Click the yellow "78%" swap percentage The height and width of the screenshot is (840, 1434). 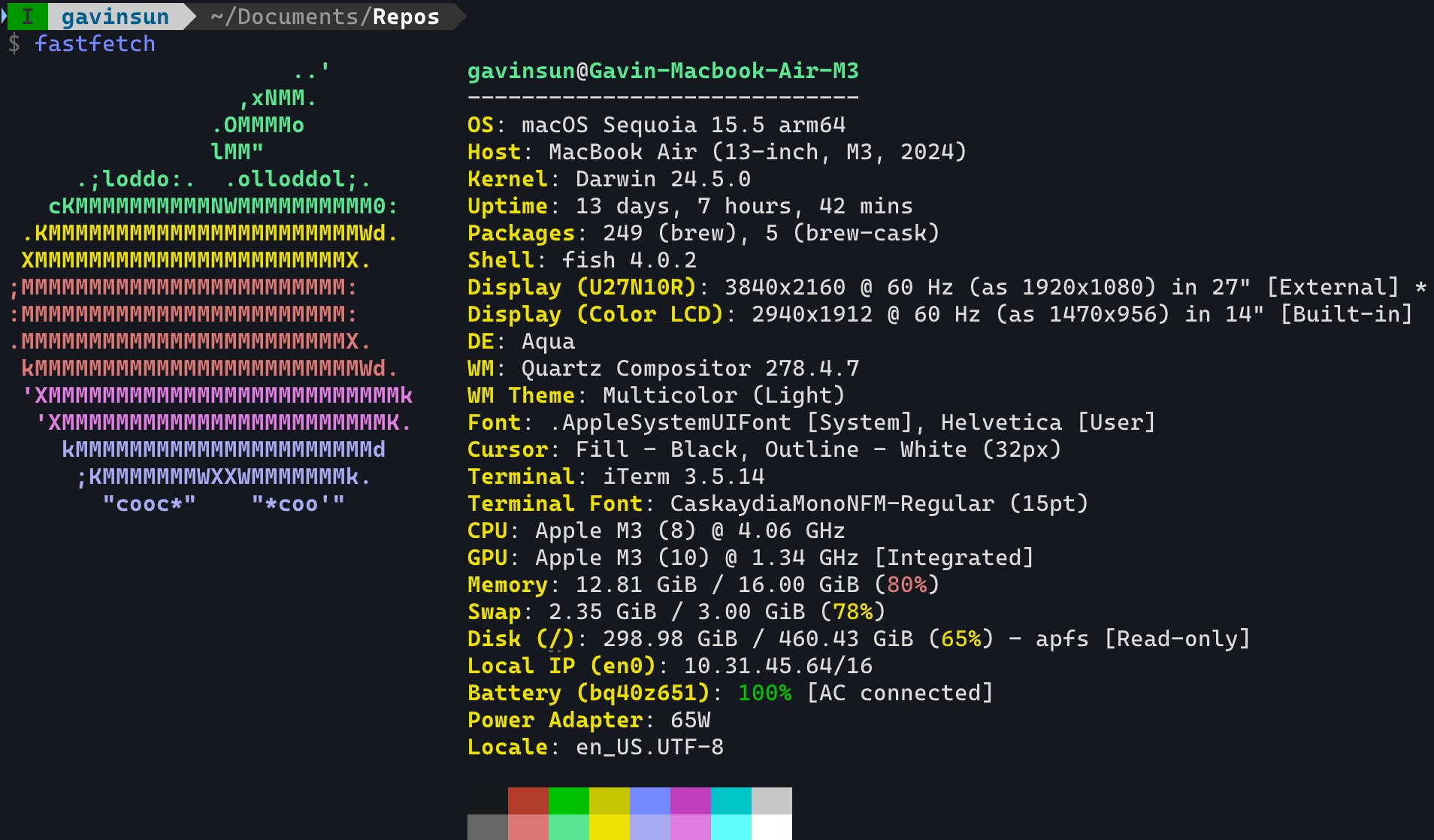pos(853,612)
